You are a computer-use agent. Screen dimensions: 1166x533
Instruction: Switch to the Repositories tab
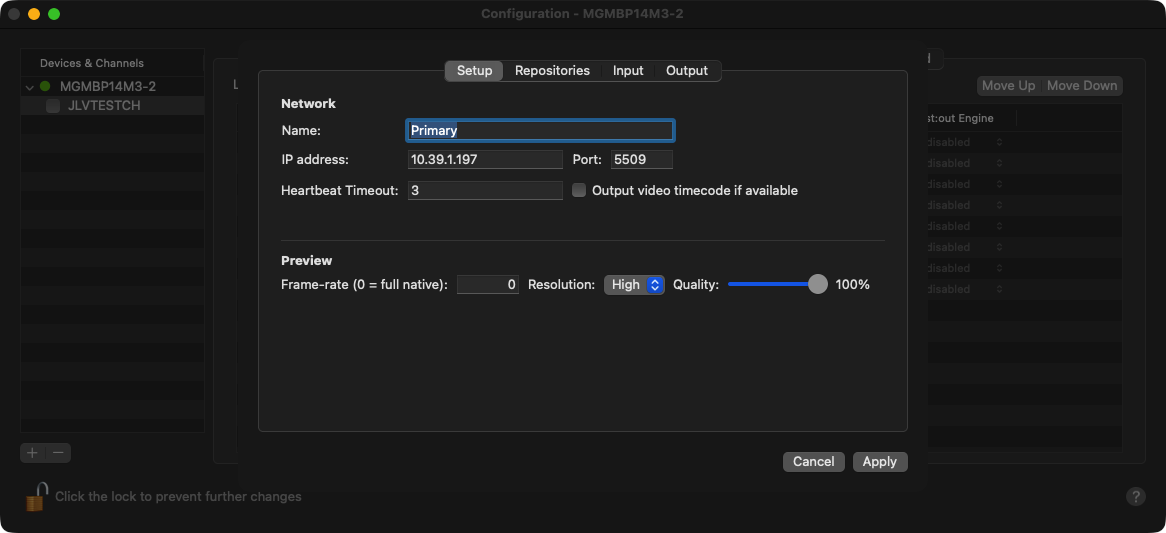(x=552, y=71)
